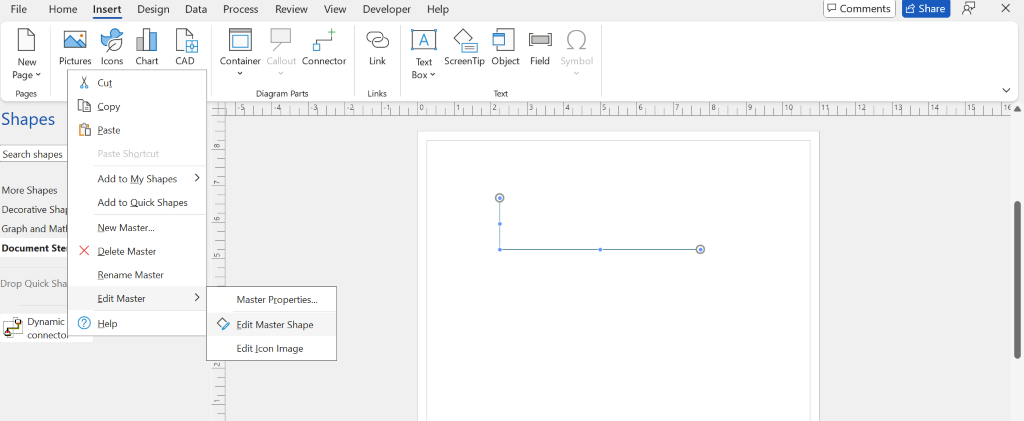Click the Help question mark icon
This screenshot has width=1024, height=421.
pos(84,323)
